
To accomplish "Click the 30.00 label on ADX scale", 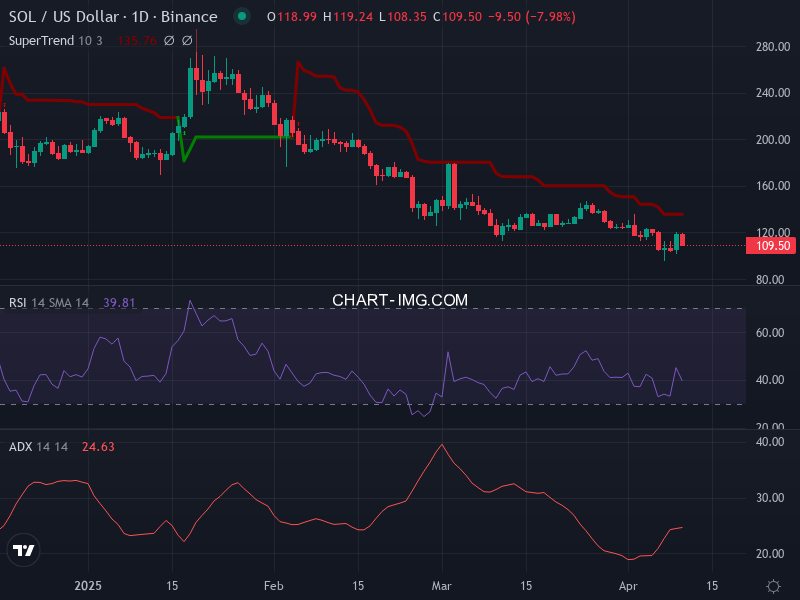I will (770, 498).
